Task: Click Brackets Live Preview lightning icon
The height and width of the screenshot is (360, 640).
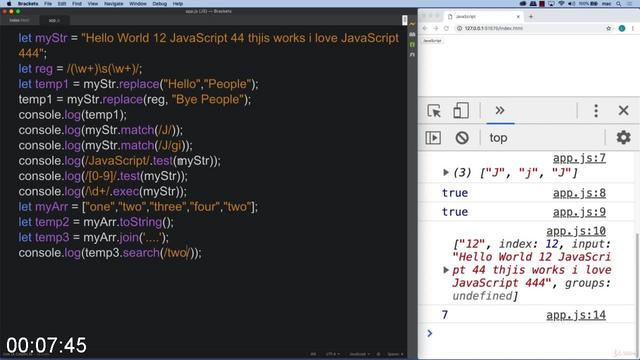Action: (x=412, y=24)
